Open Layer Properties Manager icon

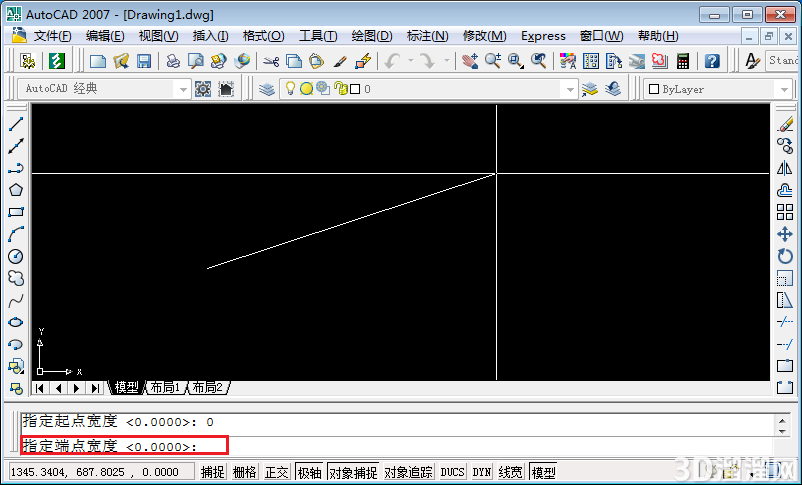(266, 89)
